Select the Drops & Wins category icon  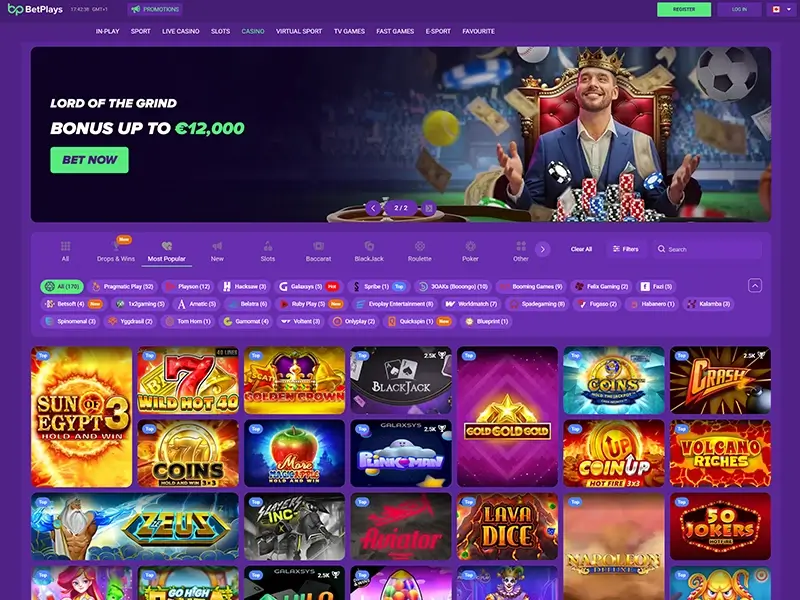pos(116,246)
